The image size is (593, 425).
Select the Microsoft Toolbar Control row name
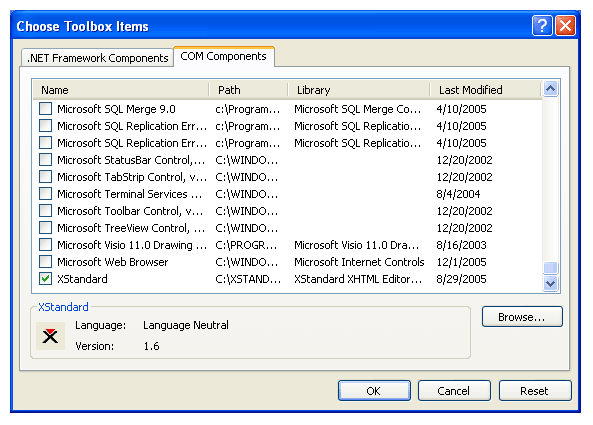tap(130, 211)
